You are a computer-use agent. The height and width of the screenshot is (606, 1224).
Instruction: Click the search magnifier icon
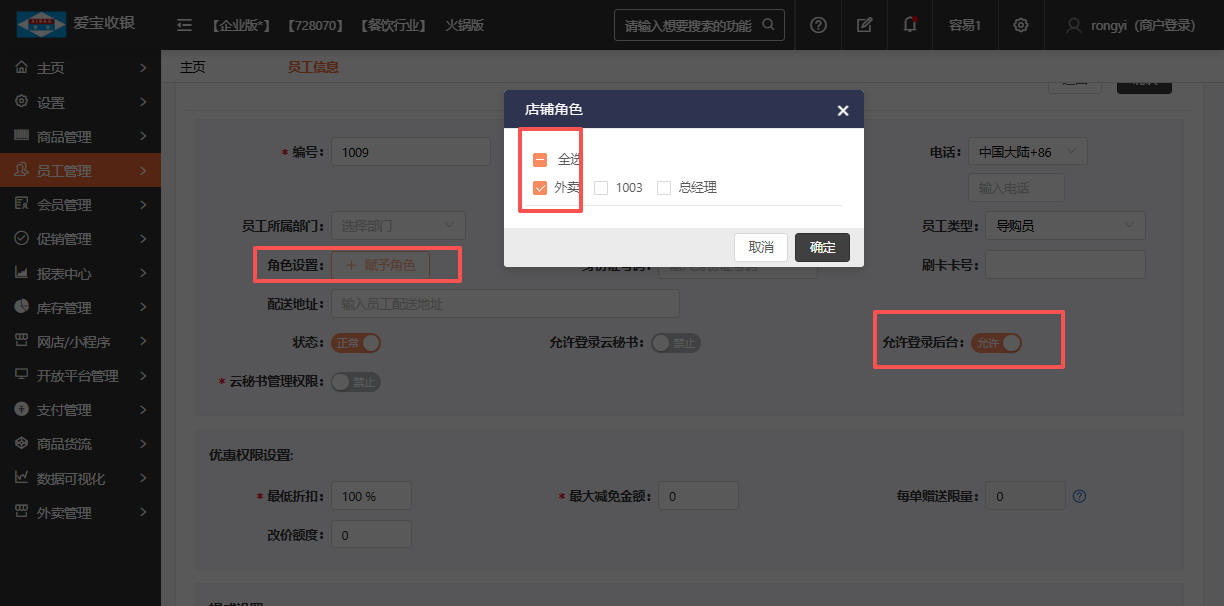(768, 25)
